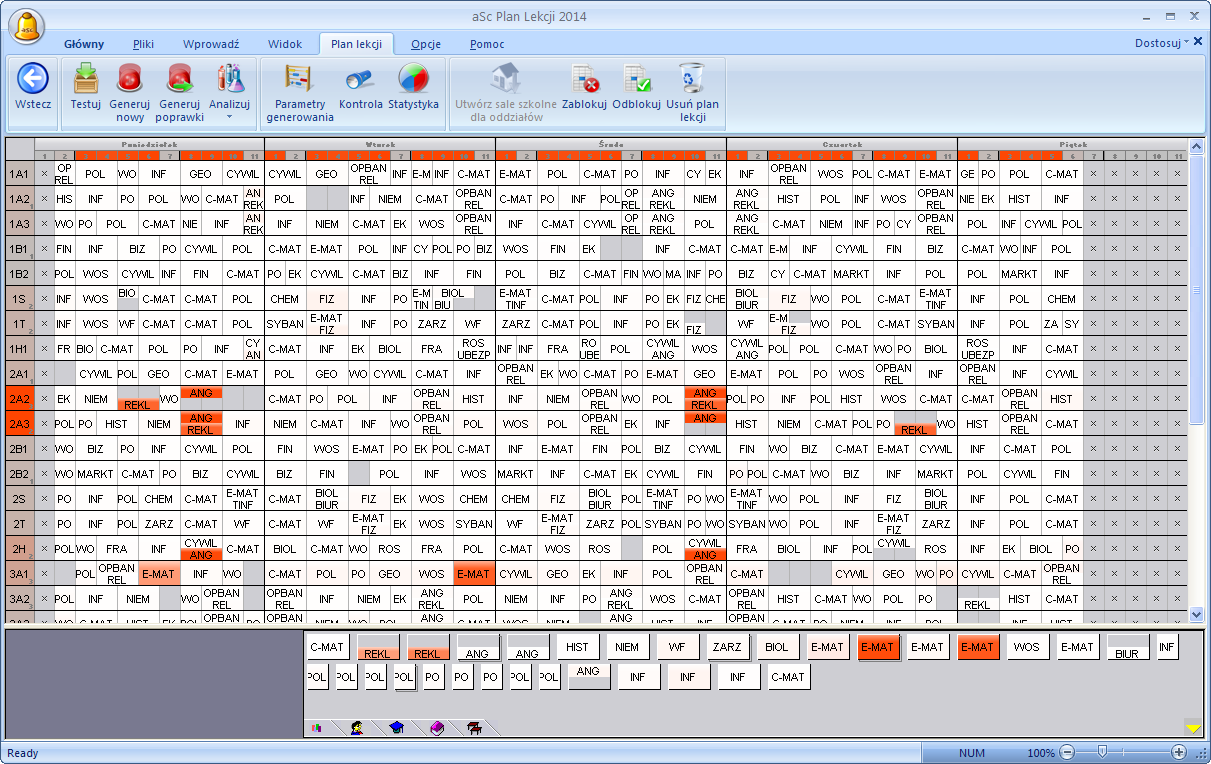This screenshot has height=764, width=1211.
Task: Open the Opcje ribbon tab
Action: 427,44
